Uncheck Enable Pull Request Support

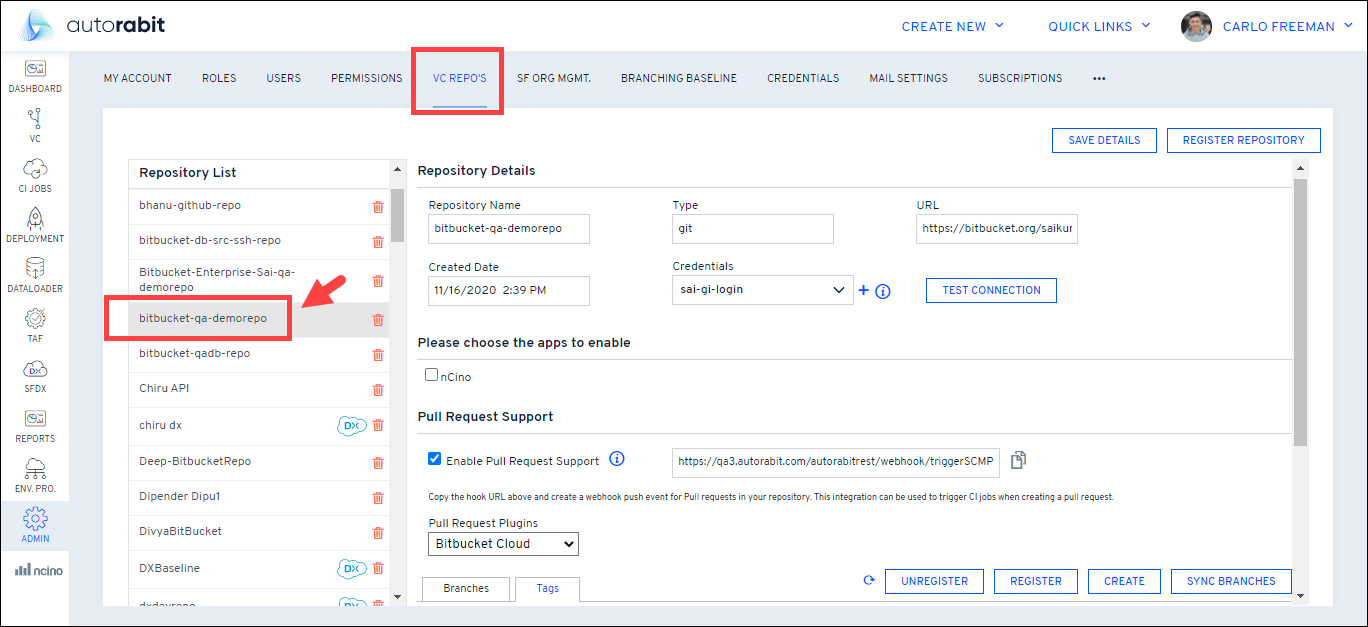point(434,460)
